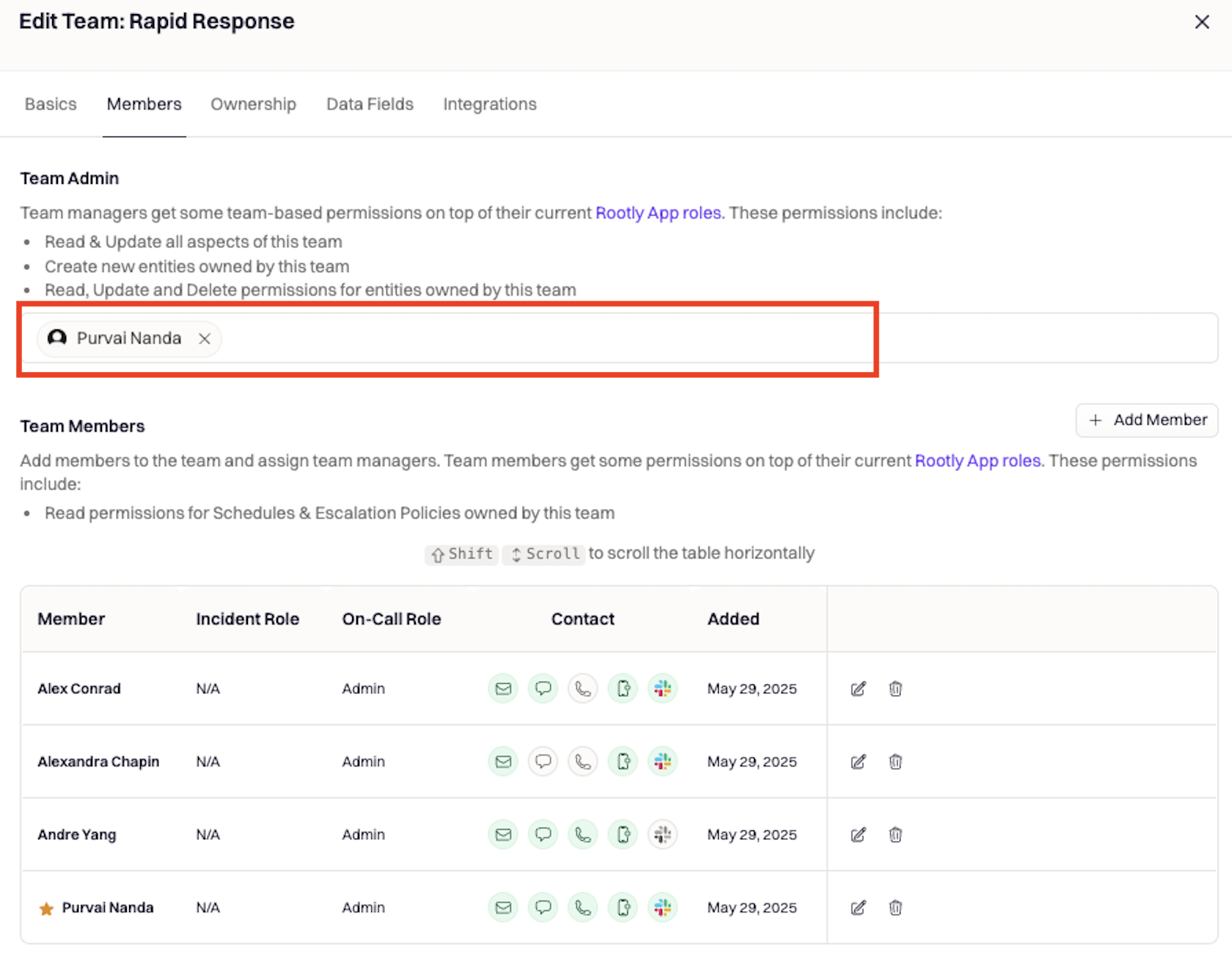Screen dimensions: 1232x961
Task: Edit Purvai Nanda's row with the pencil icon
Action: 858,907
